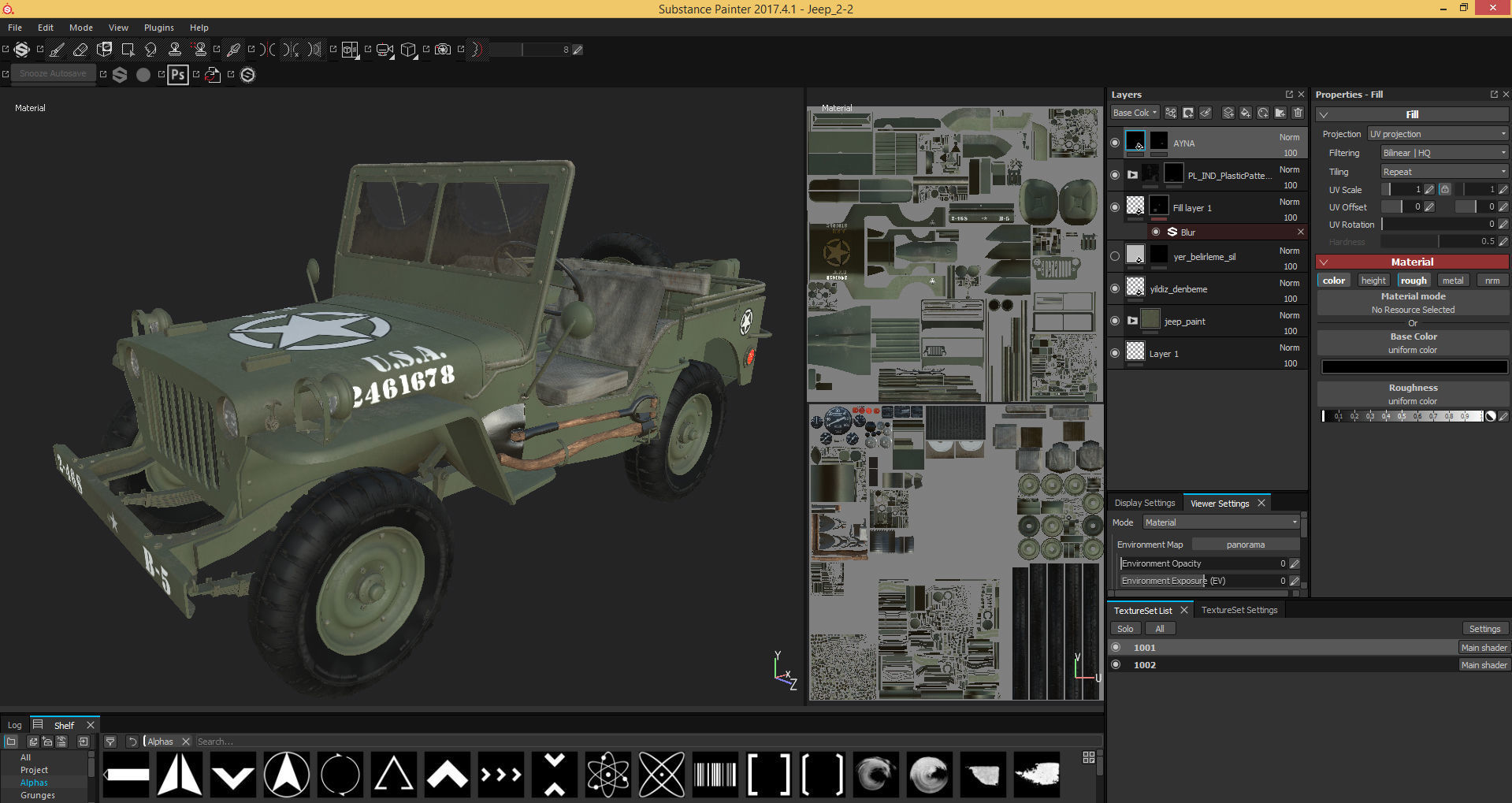Select the Smudge tool
The image size is (1512, 803).
click(151, 50)
